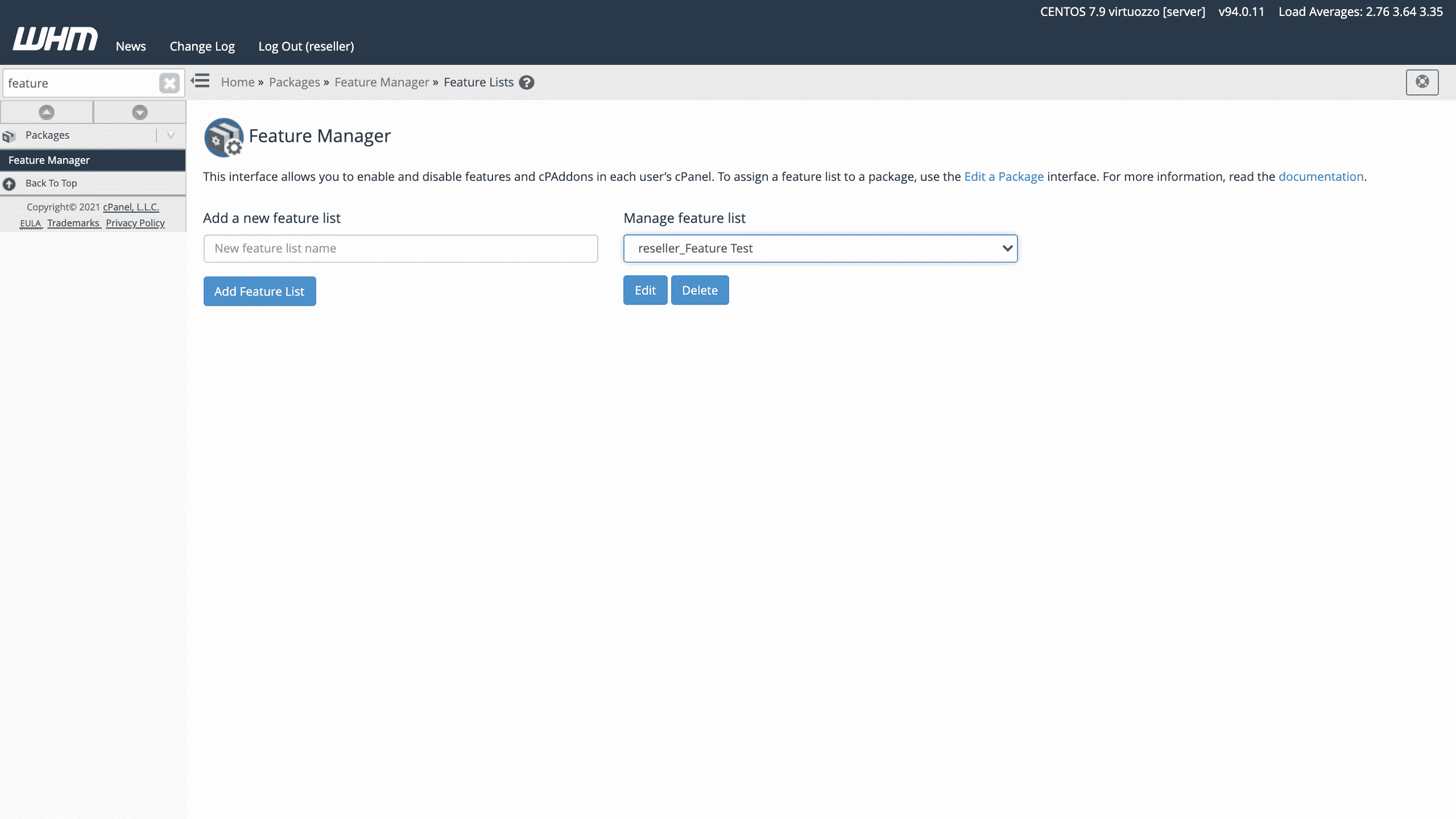Open the Manage feature list dropdown

(820, 249)
